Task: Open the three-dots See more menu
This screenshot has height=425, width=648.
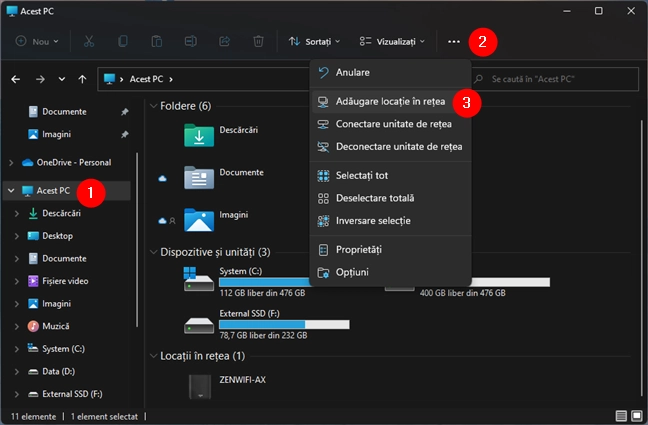Action: (x=454, y=41)
